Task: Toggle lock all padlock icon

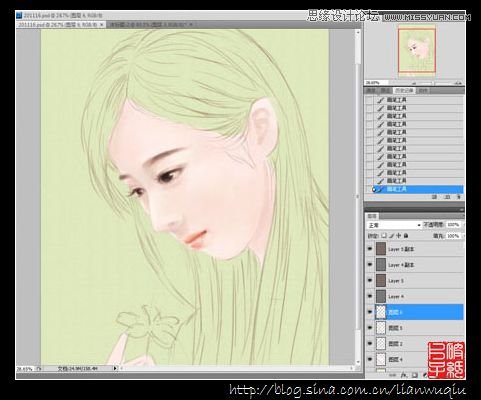Action: 406,236
